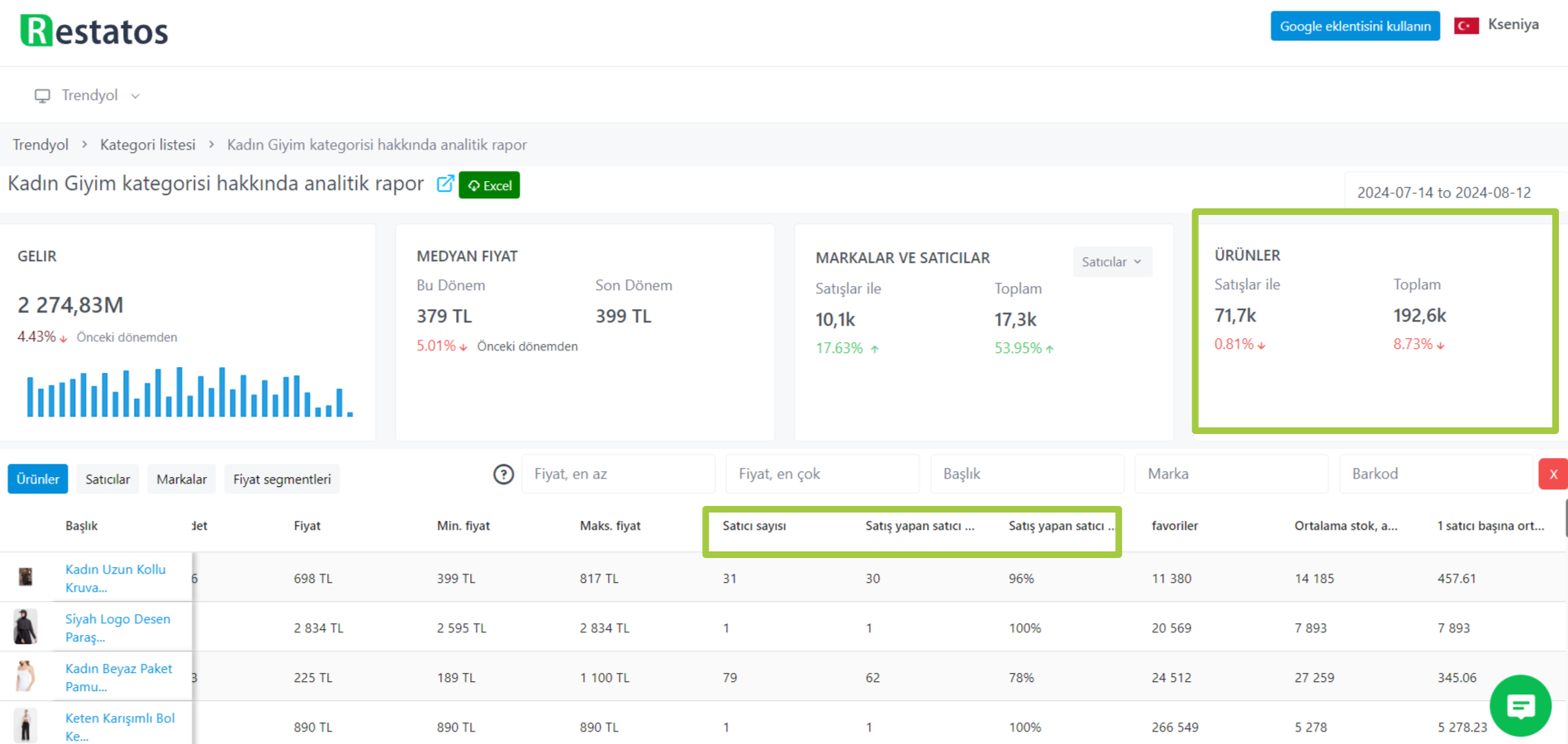Screen dimensions: 1568x744
Task: Open the Trendyol marketplace dropdown
Action: (88, 95)
